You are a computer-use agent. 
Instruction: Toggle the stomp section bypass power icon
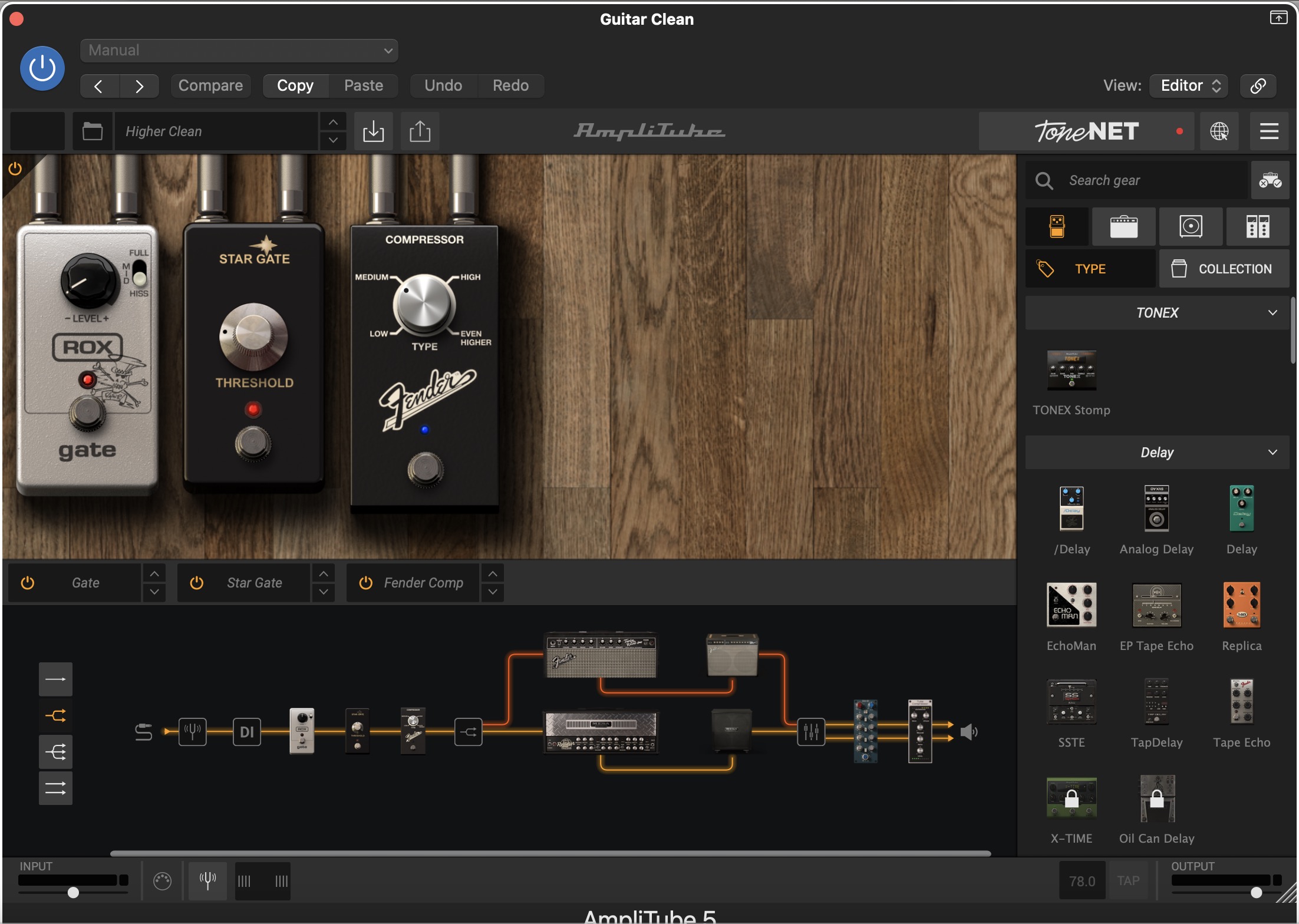(15, 169)
